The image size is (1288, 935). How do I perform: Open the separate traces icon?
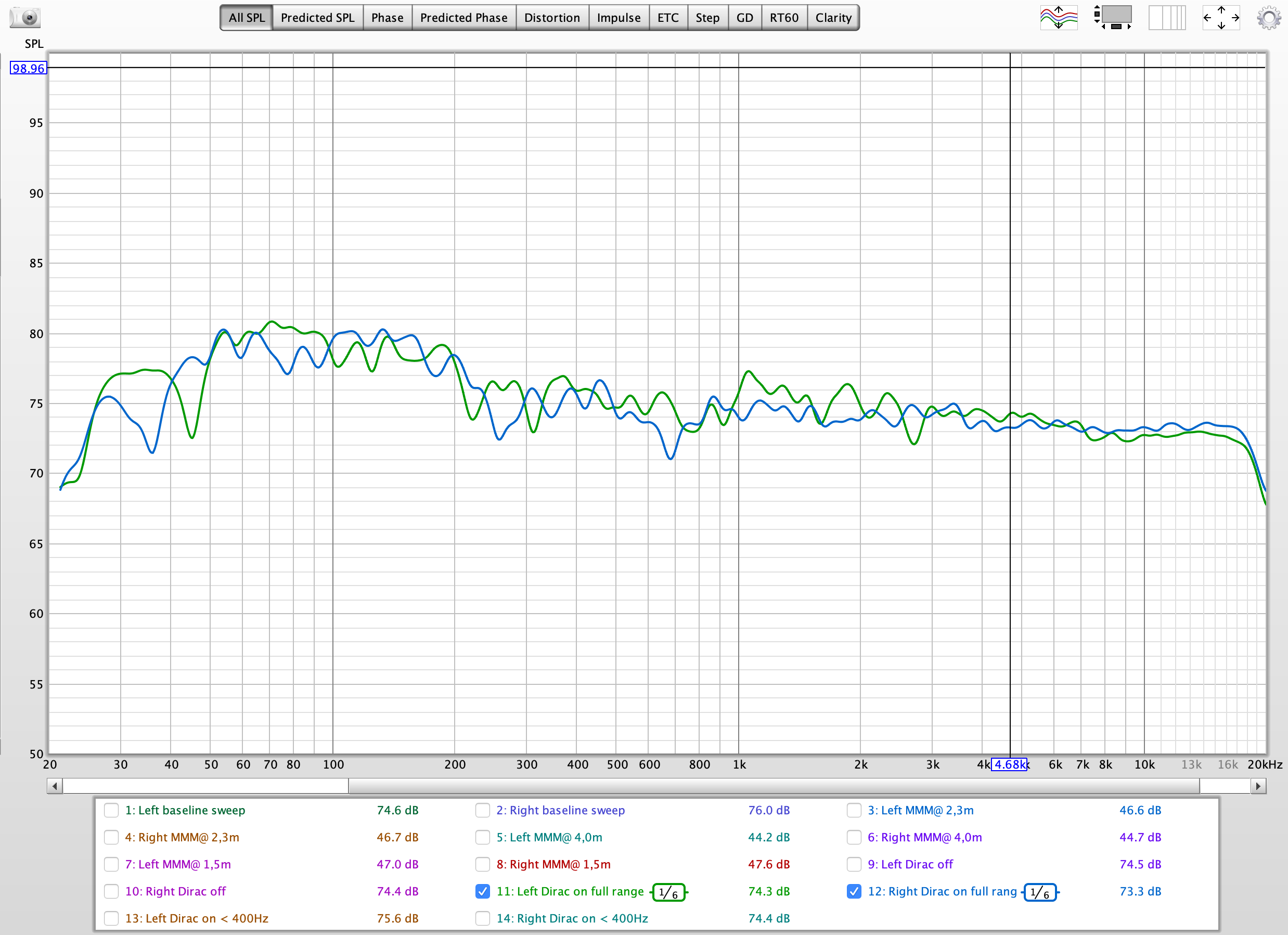coord(1059,18)
